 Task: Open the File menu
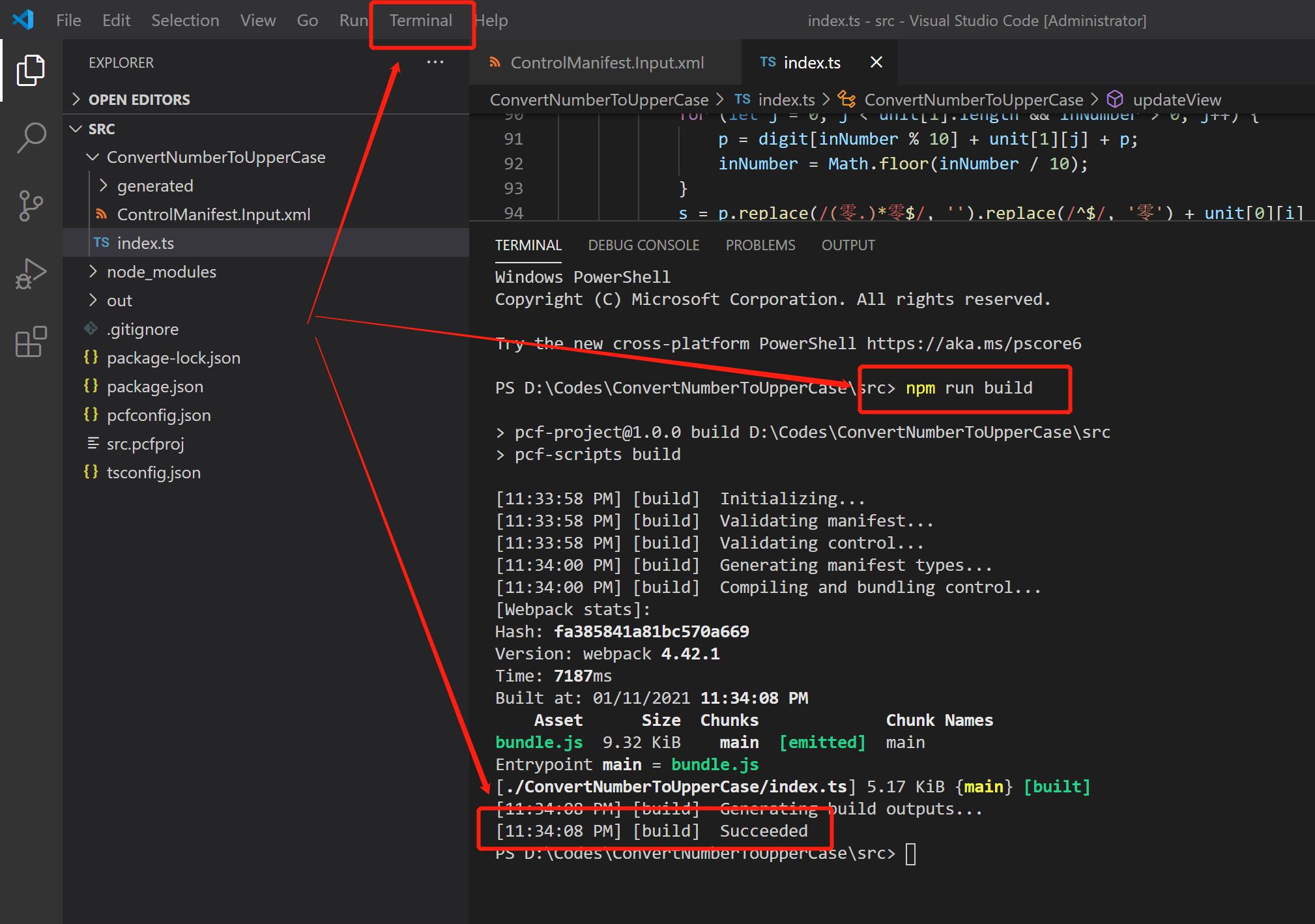click(68, 20)
